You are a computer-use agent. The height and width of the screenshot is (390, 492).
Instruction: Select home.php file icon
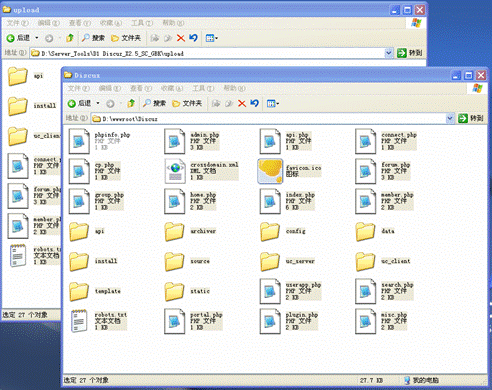[x=175, y=201]
